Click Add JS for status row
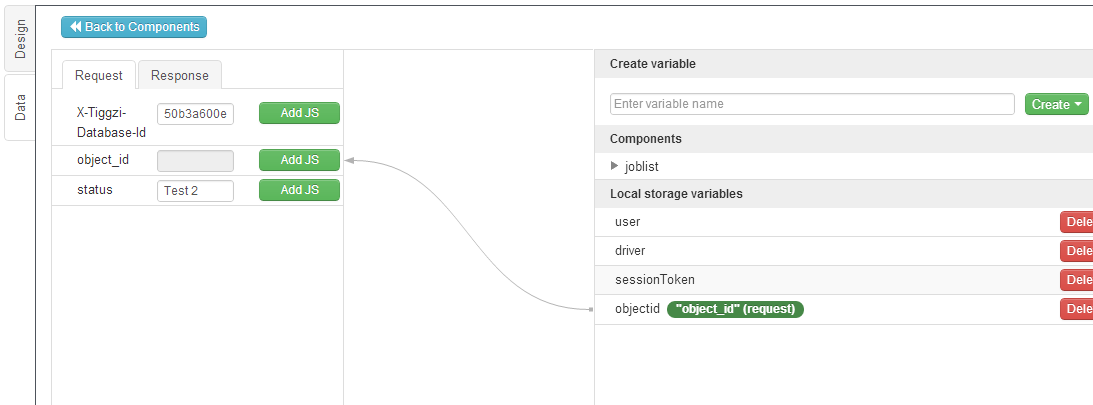1093x405 pixels. [299, 190]
